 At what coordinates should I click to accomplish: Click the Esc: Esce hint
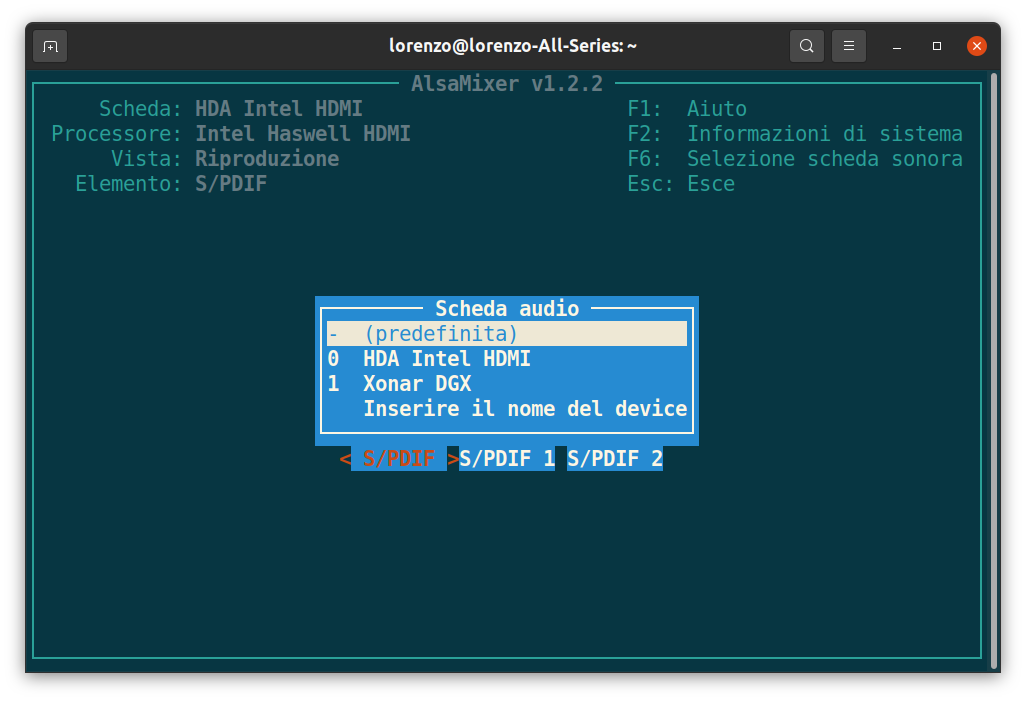pos(681,184)
